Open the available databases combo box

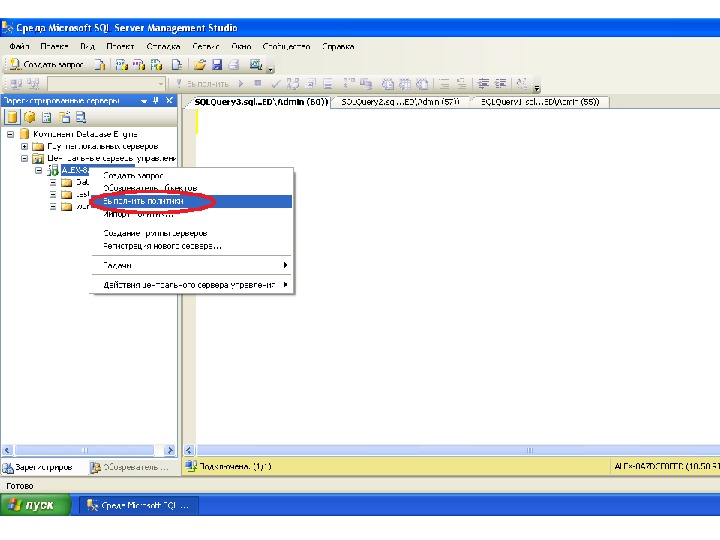106,84
